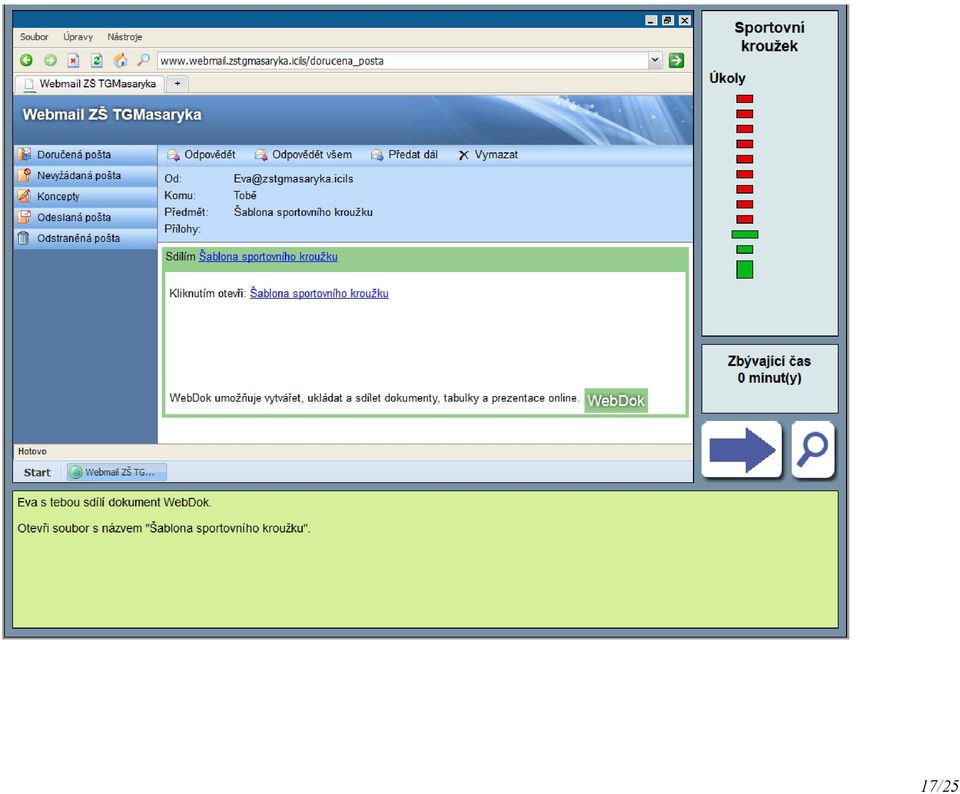Click the browser Back arrow icon
This screenshot has height=794, width=960.
tap(26, 60)
